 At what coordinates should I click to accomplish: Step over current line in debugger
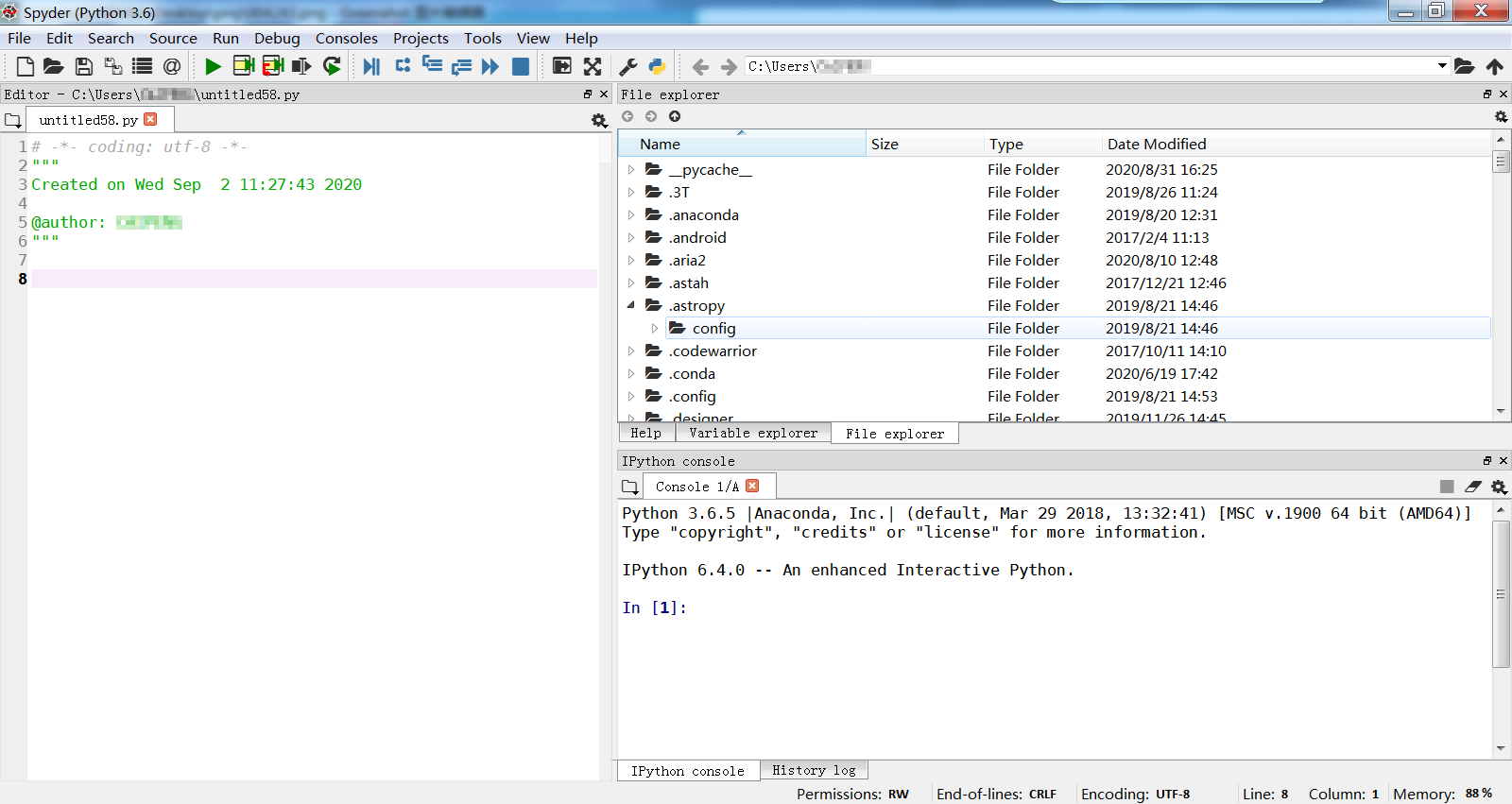point(403,65)
